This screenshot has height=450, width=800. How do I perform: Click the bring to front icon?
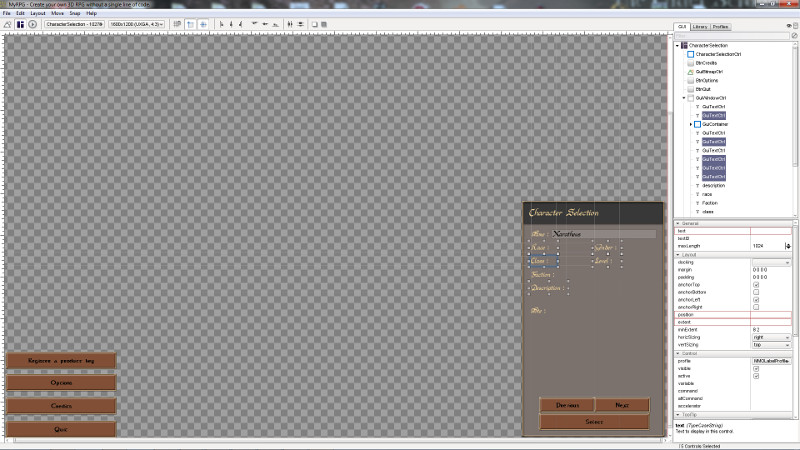click(315, 24)
